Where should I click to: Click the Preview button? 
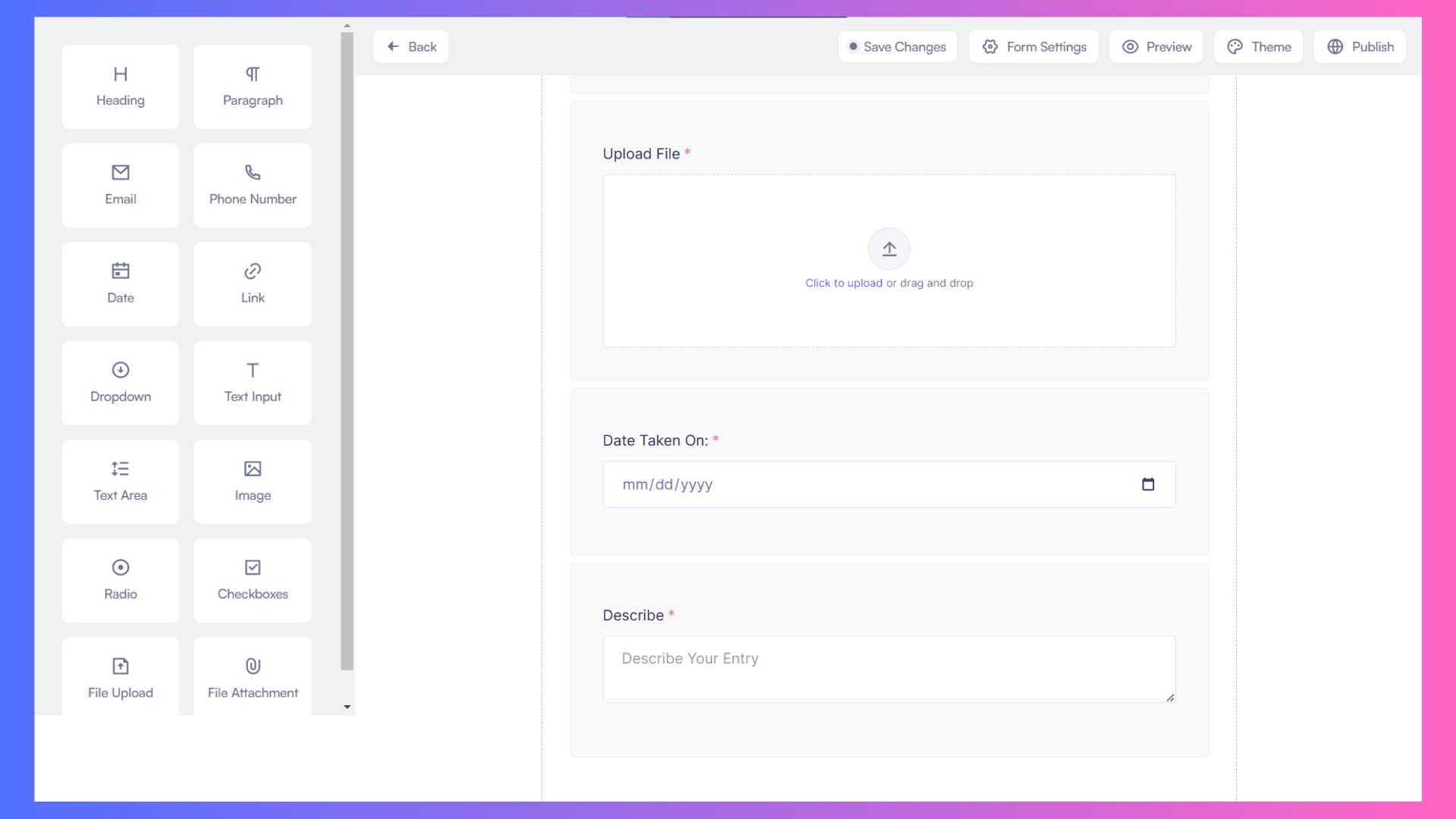point(1156,46)
